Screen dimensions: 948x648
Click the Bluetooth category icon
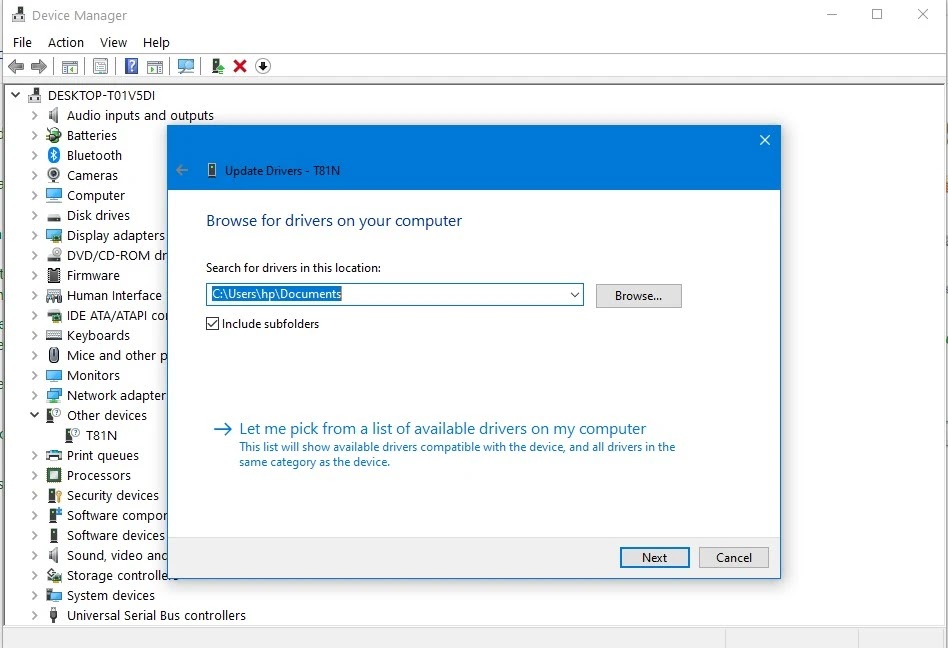point(54,155)
